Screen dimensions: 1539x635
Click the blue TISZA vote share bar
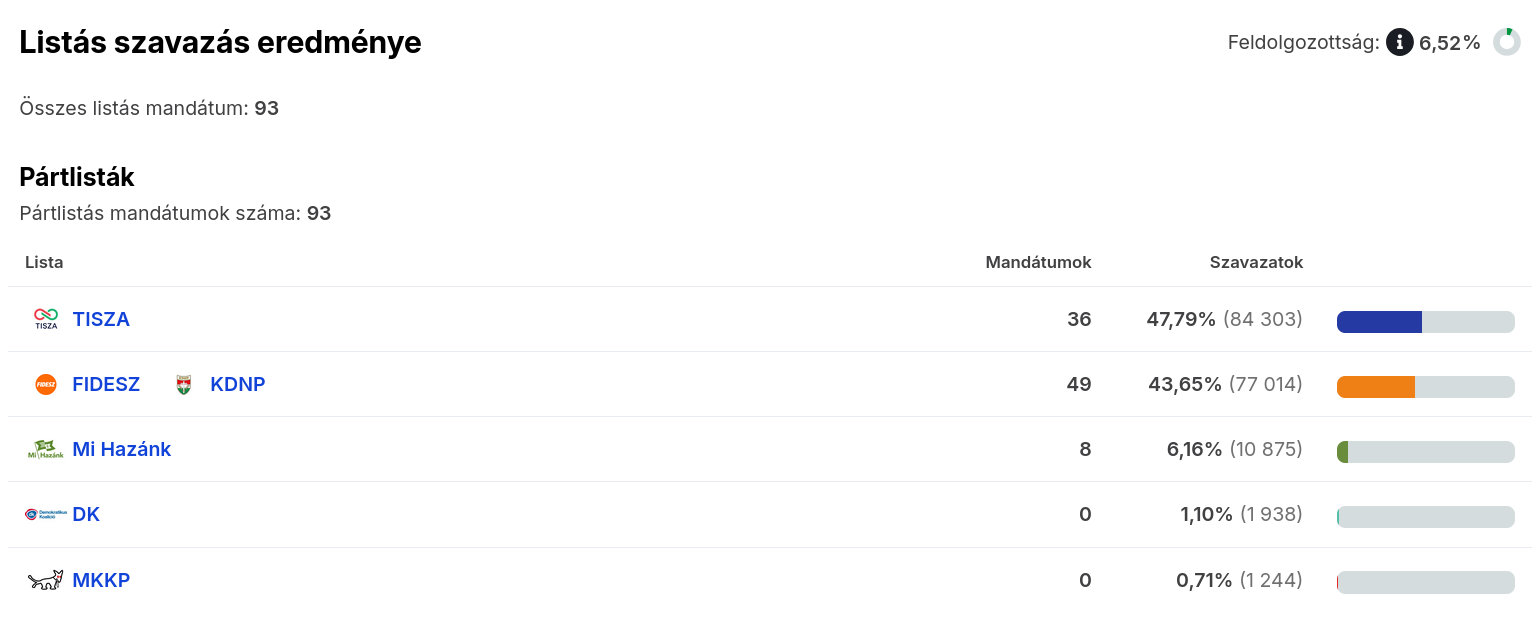coord(1379,321)
